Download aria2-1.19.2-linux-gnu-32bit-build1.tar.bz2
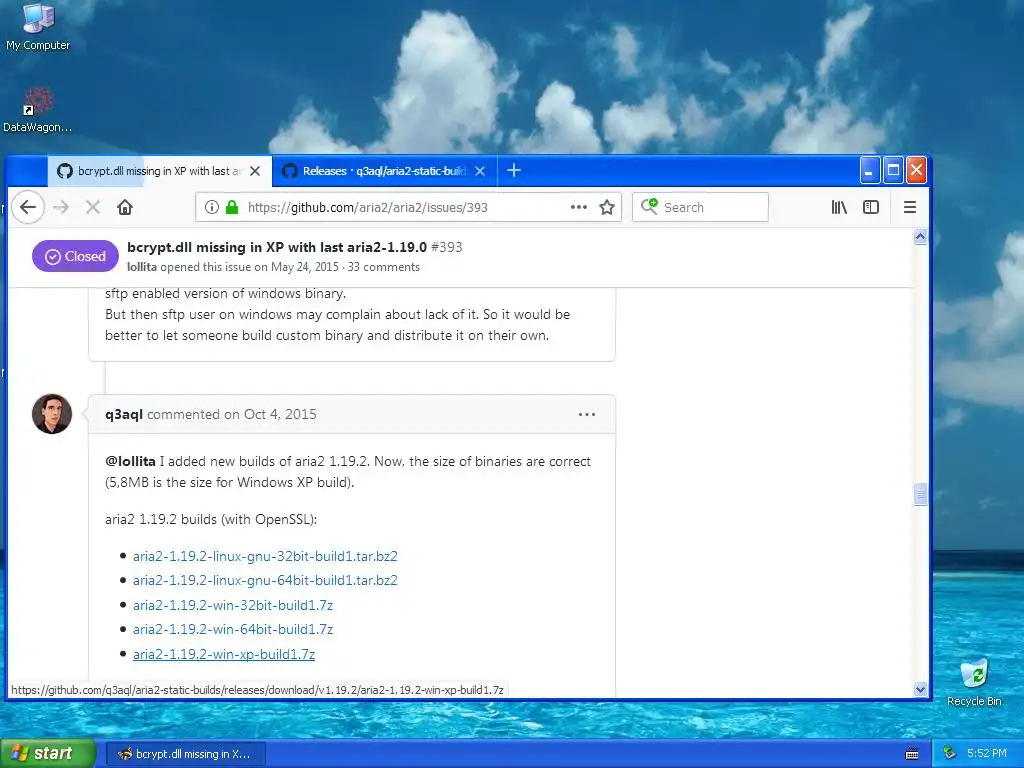The height and width of the screenshot is (768, 1024). coord(265,556)
